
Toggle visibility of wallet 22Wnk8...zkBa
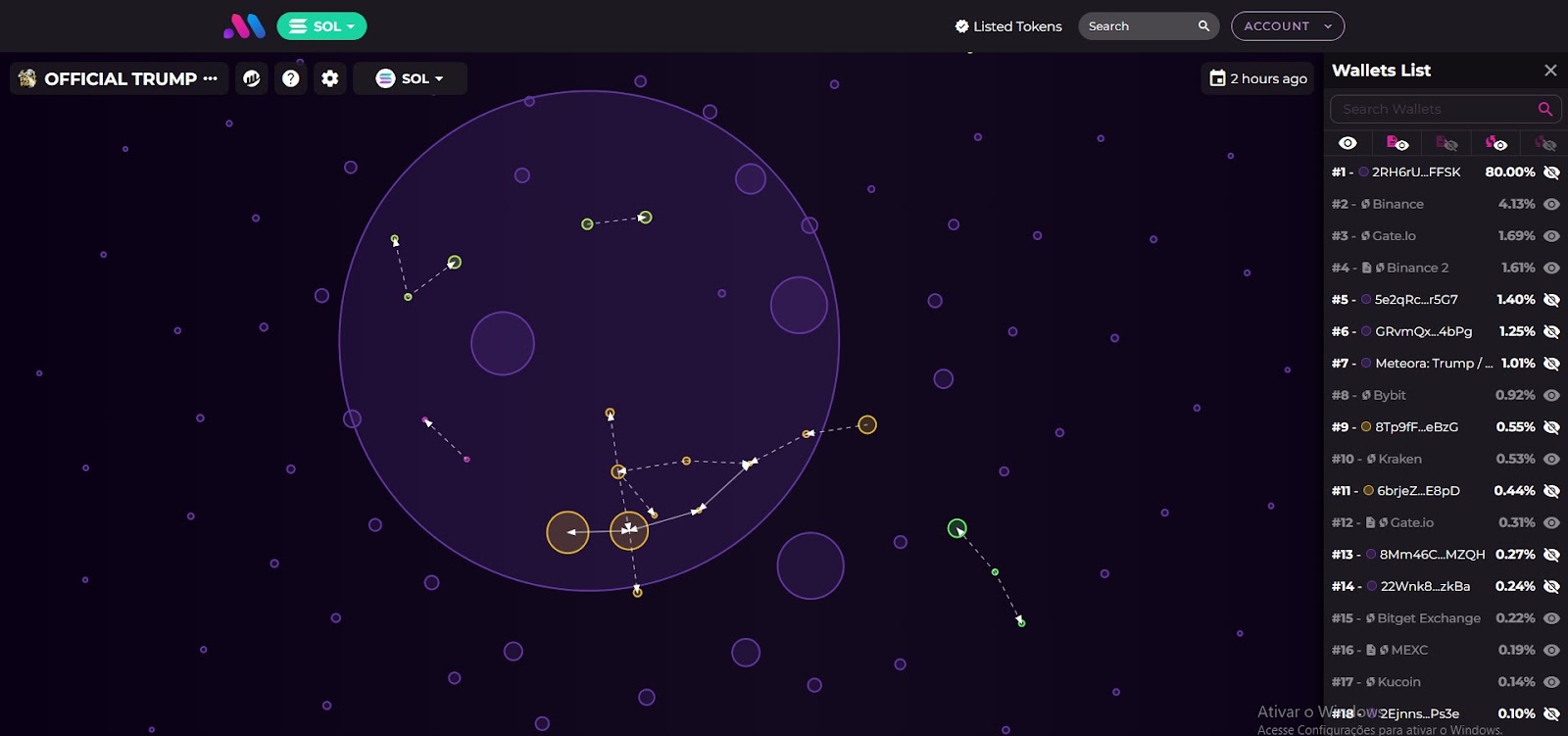pyautogui.click(x=1551, y=586)
